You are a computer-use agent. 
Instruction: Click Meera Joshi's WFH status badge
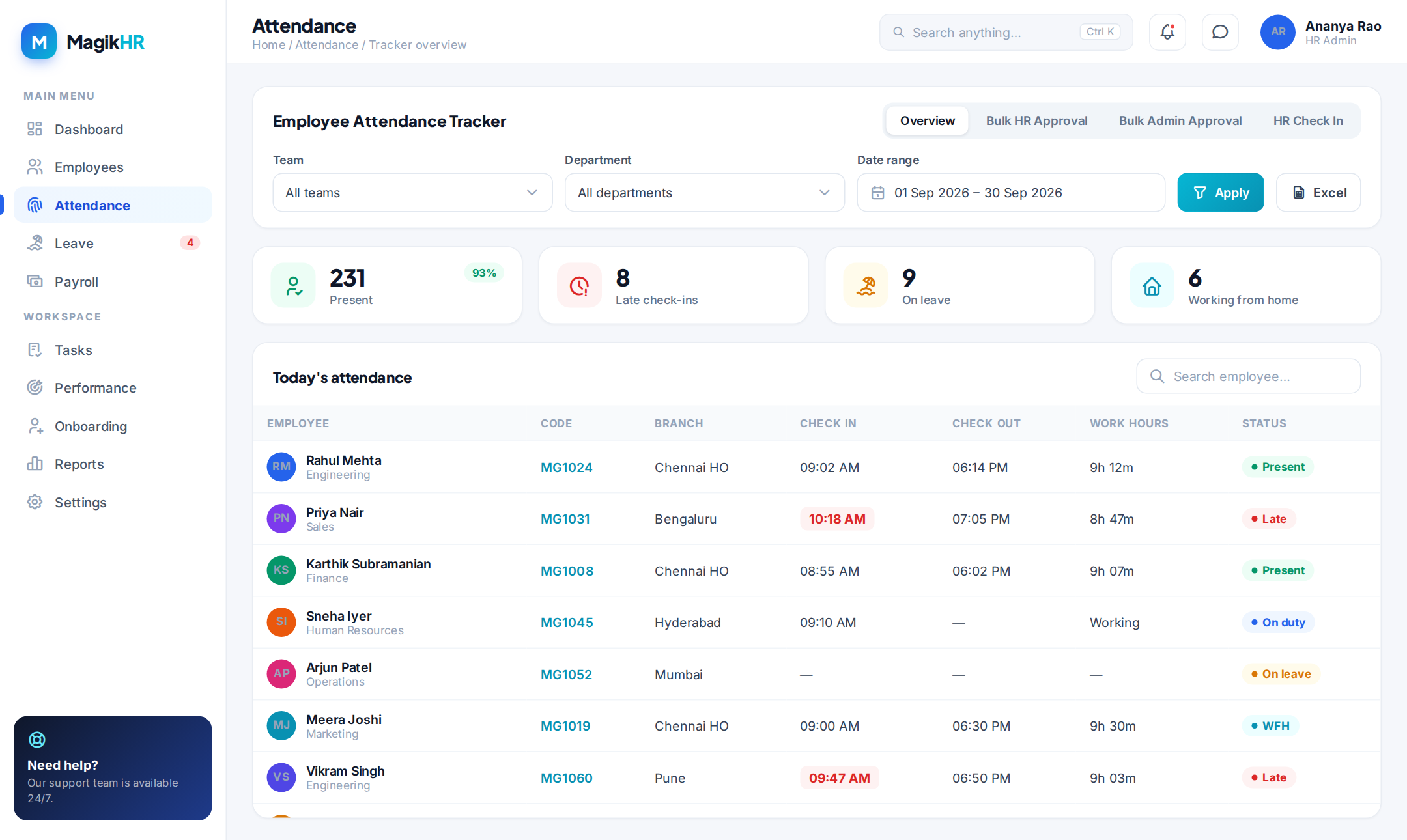click(1270, 726)
